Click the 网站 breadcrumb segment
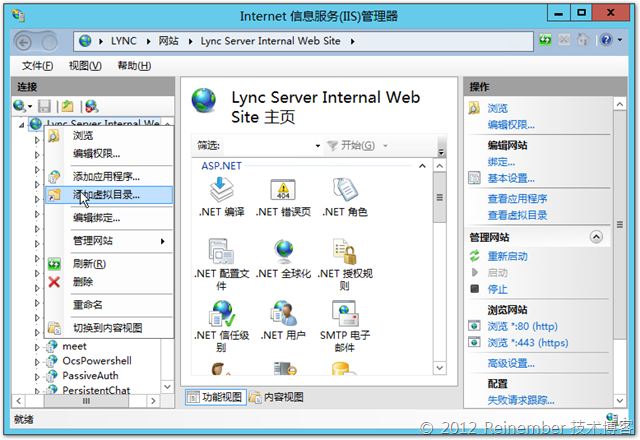 coord(169,41)
